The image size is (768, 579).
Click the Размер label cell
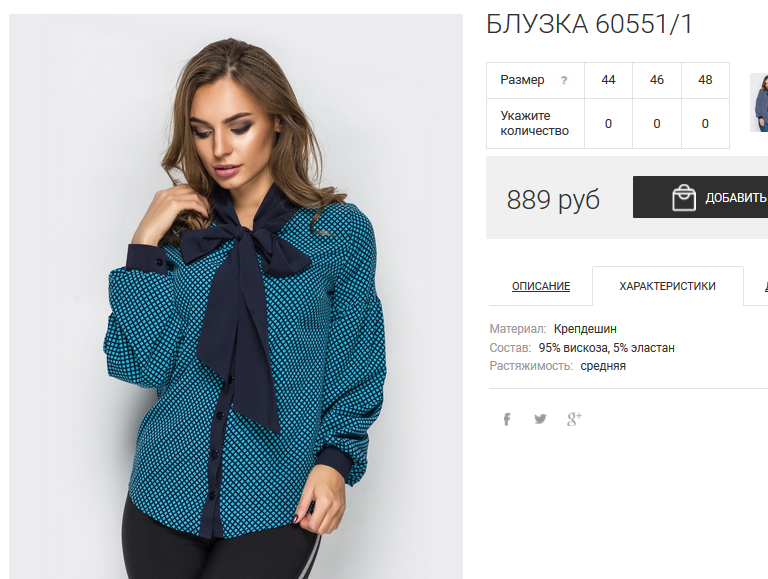click(535, 80)
